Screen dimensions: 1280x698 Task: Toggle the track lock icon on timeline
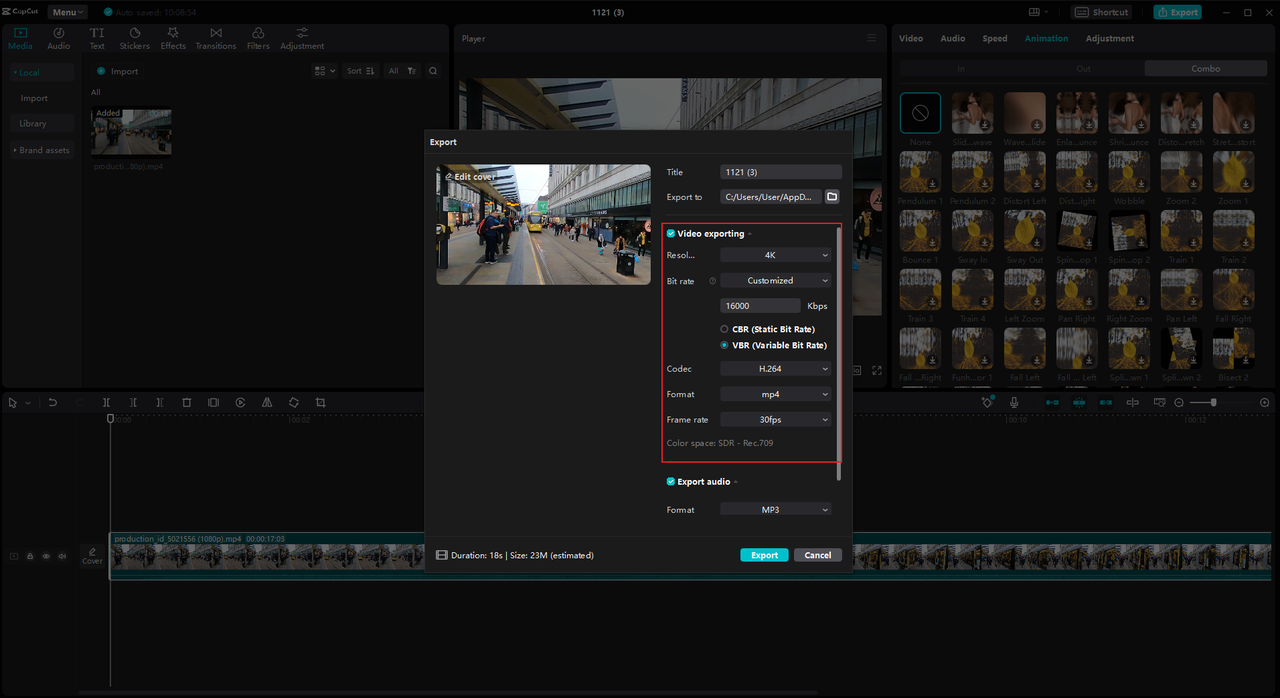(x=30, y=556)
